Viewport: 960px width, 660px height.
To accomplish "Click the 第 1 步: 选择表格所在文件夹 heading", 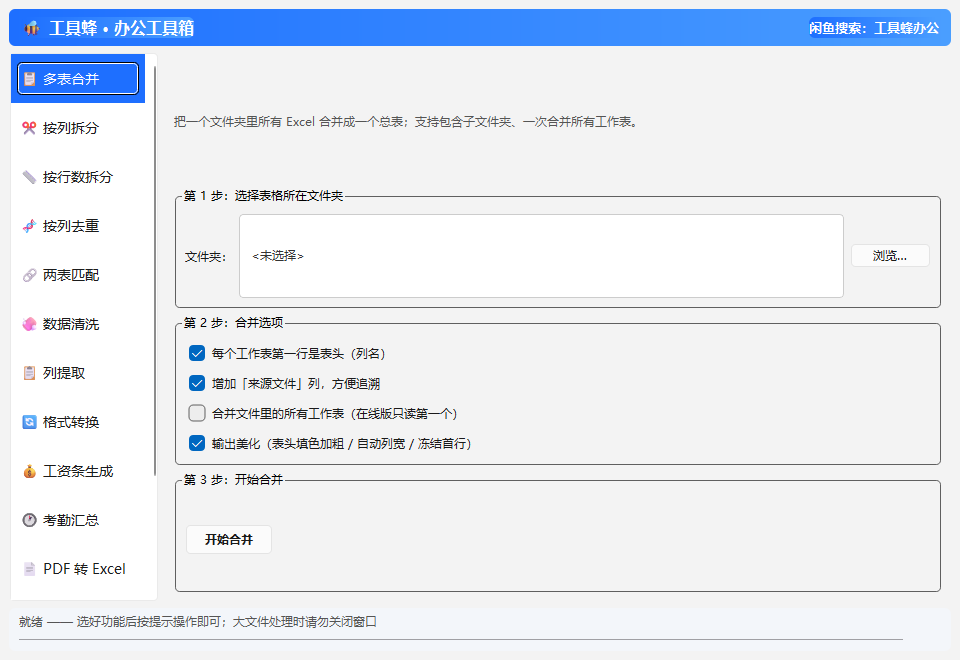I will [x=263, y=196].
